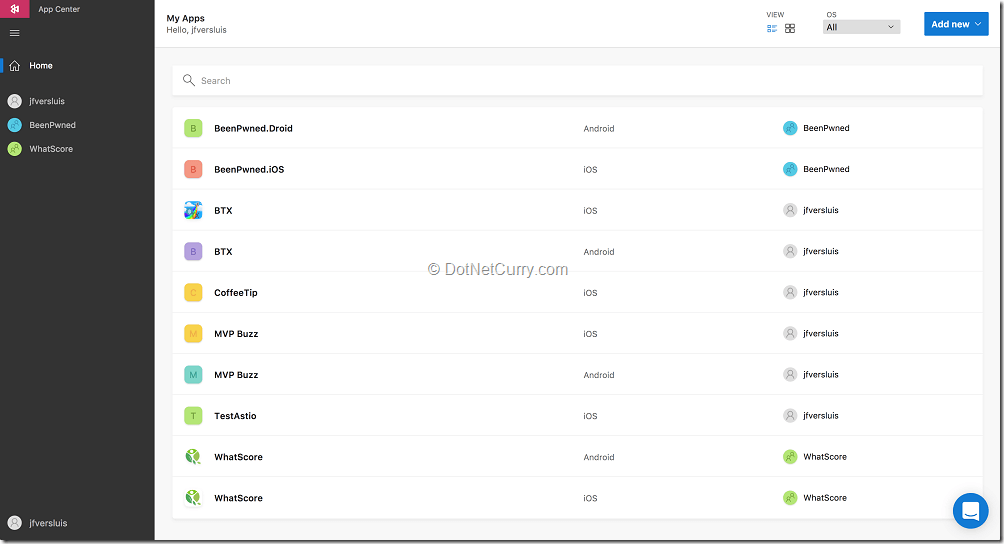Open the OS filter dropdown

point(861,27)
